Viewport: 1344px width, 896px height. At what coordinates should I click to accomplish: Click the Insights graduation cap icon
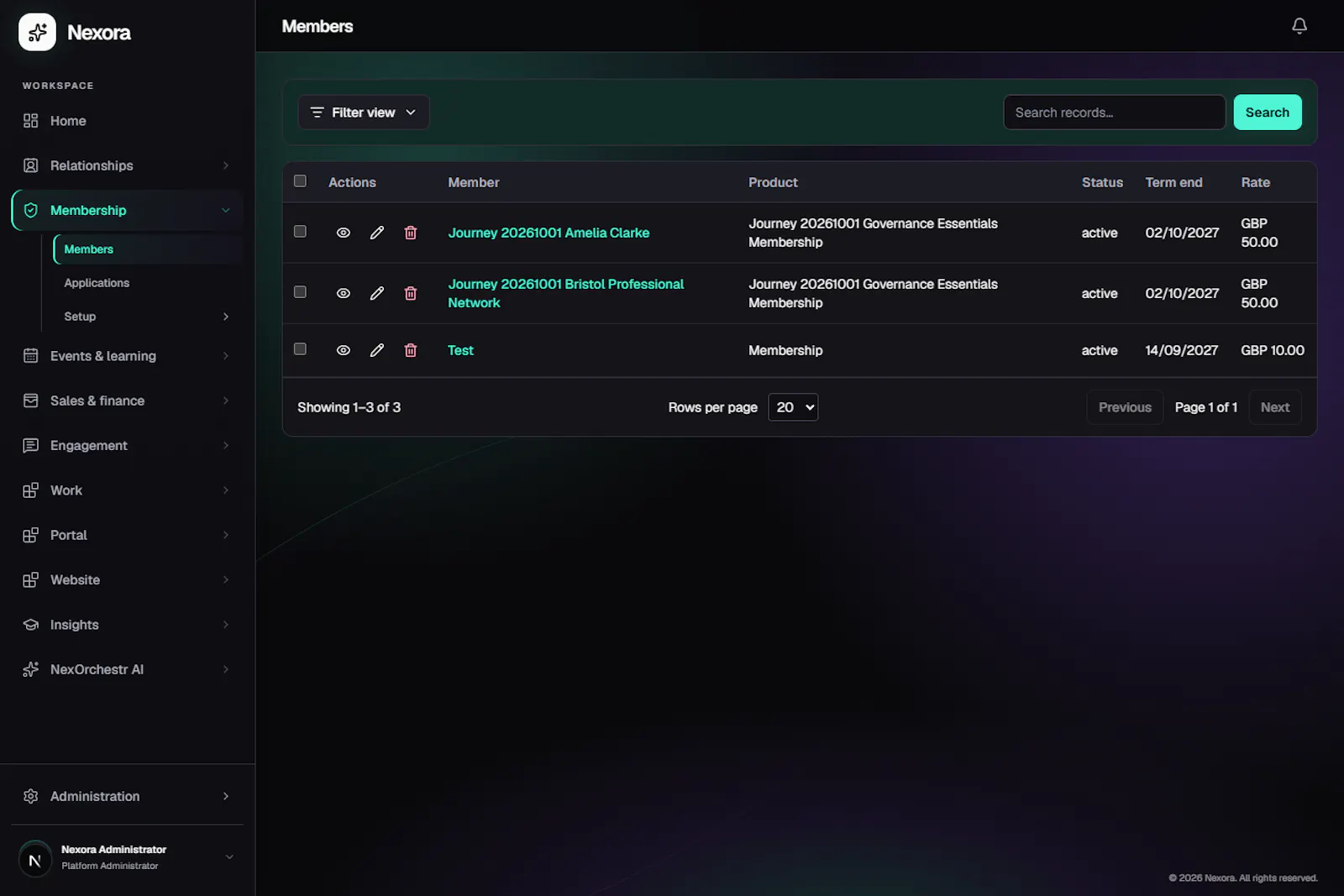31,625
